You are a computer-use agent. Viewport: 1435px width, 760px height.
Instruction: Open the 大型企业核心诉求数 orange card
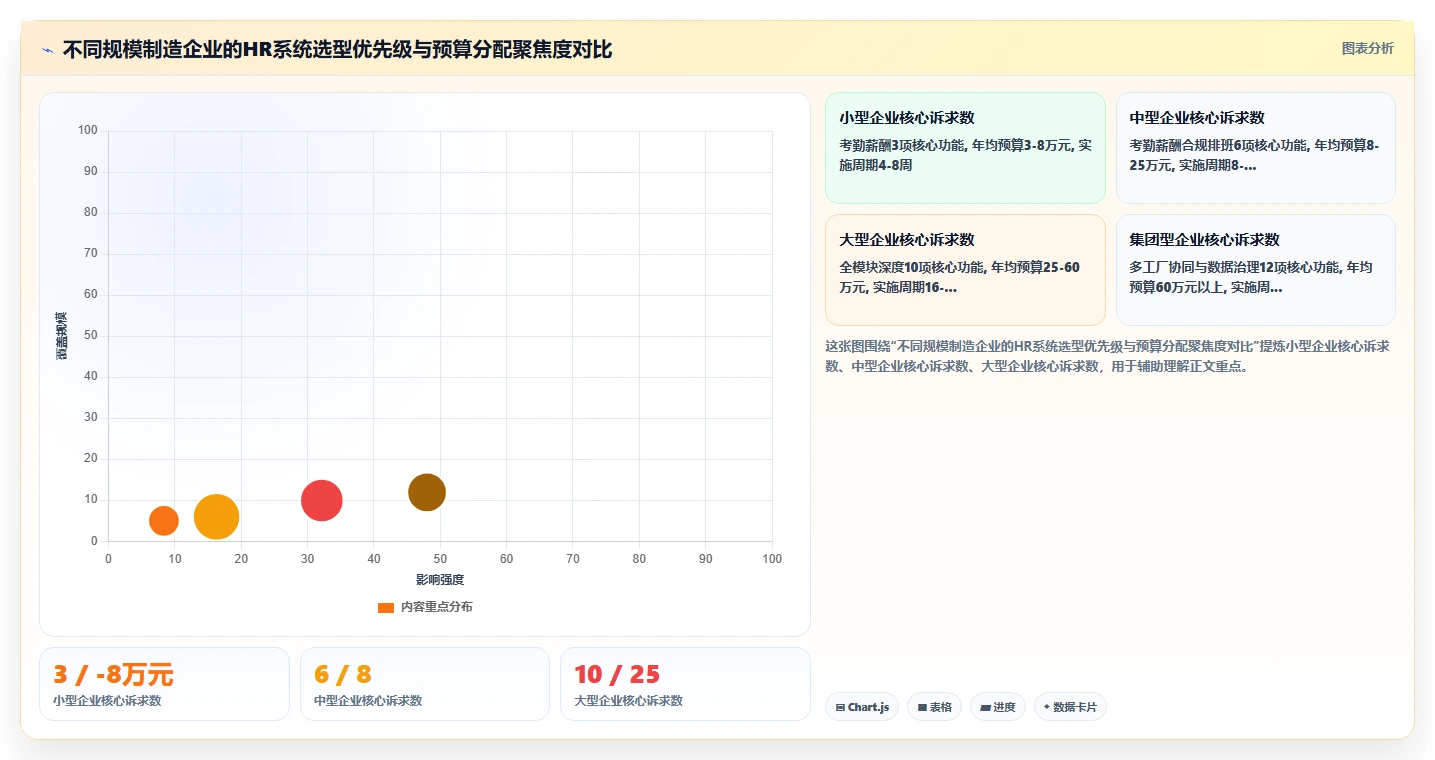(965, 270)
